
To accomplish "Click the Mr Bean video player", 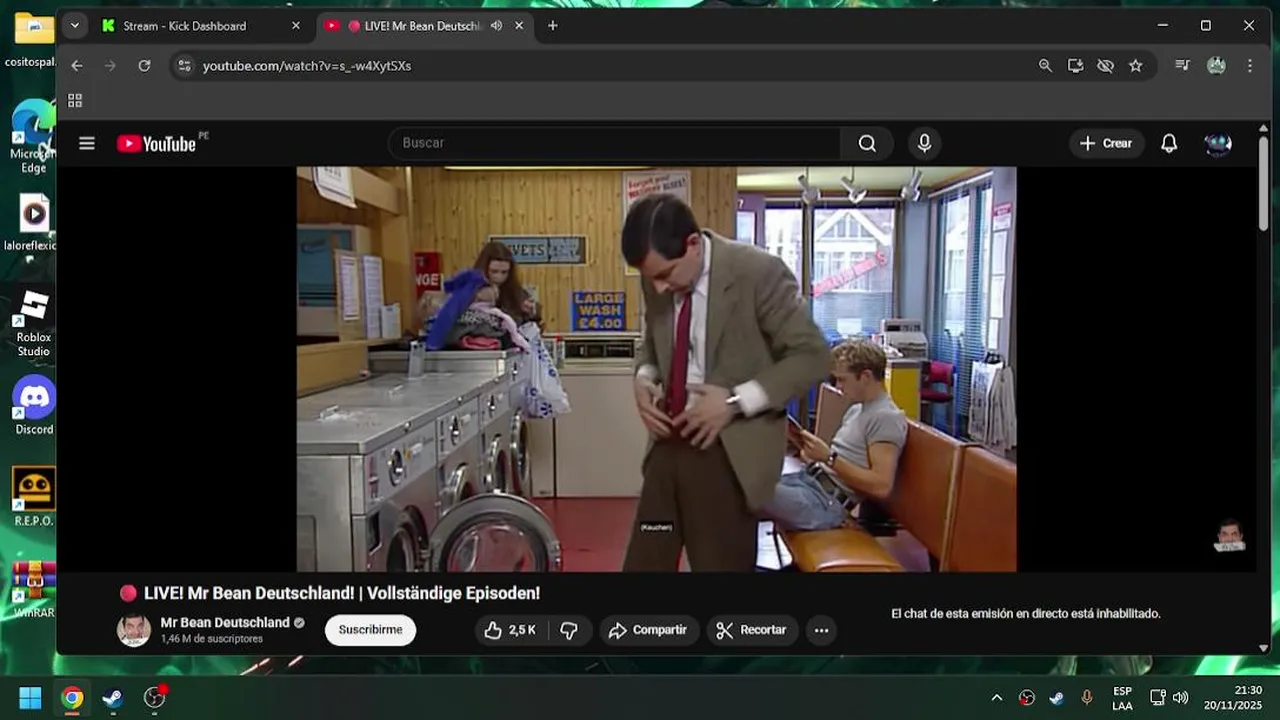I will pos(656,369).
